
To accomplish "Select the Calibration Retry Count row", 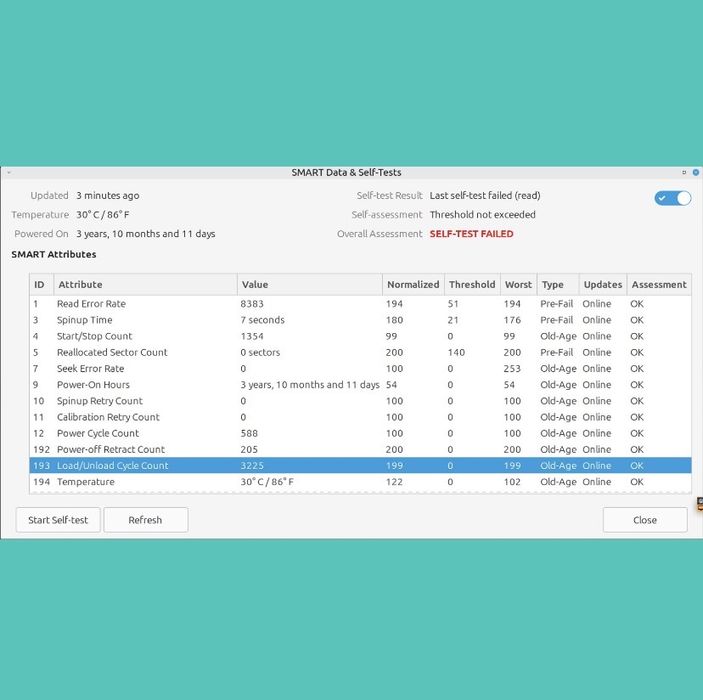I will [x=360, y=417].
